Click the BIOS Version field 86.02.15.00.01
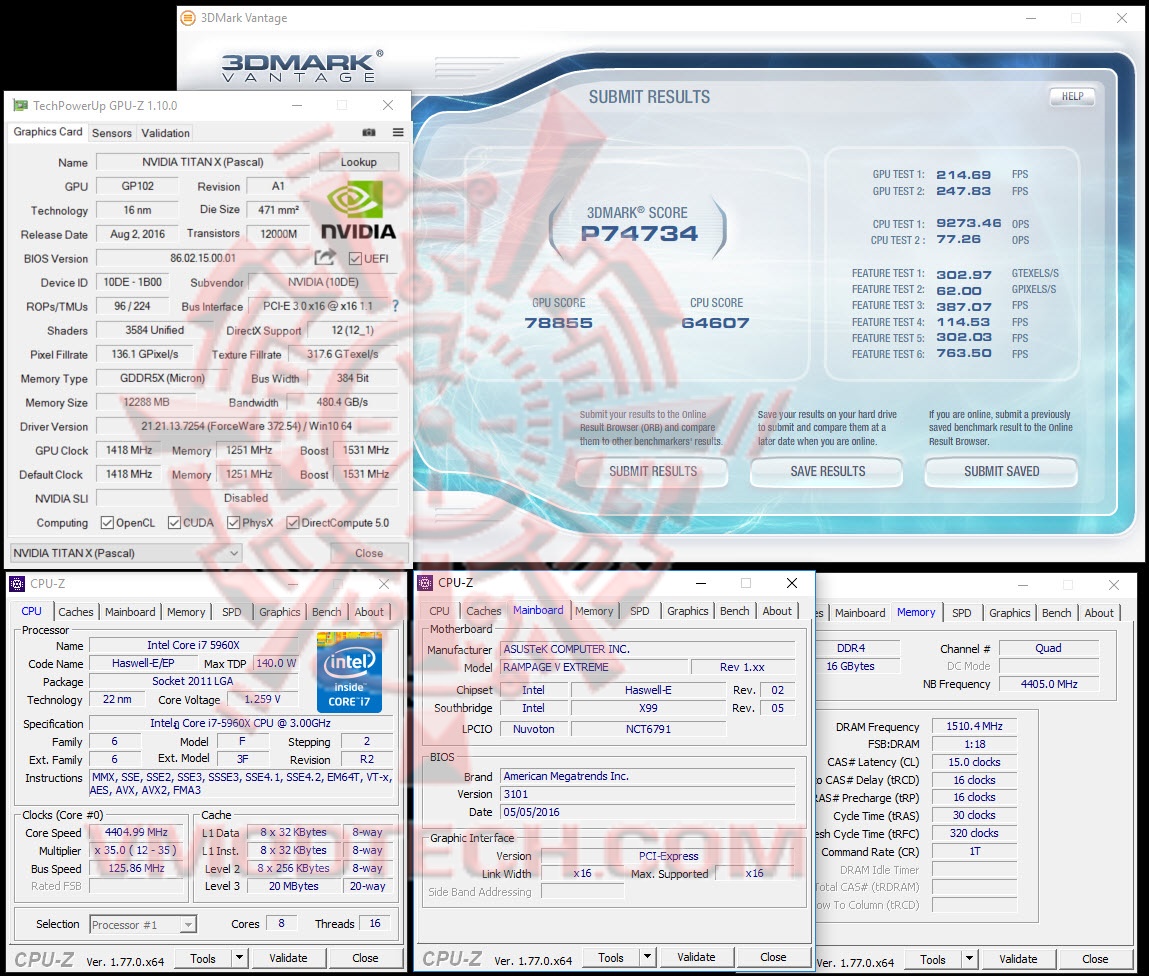1149x976 pixels. pos(203,258)
